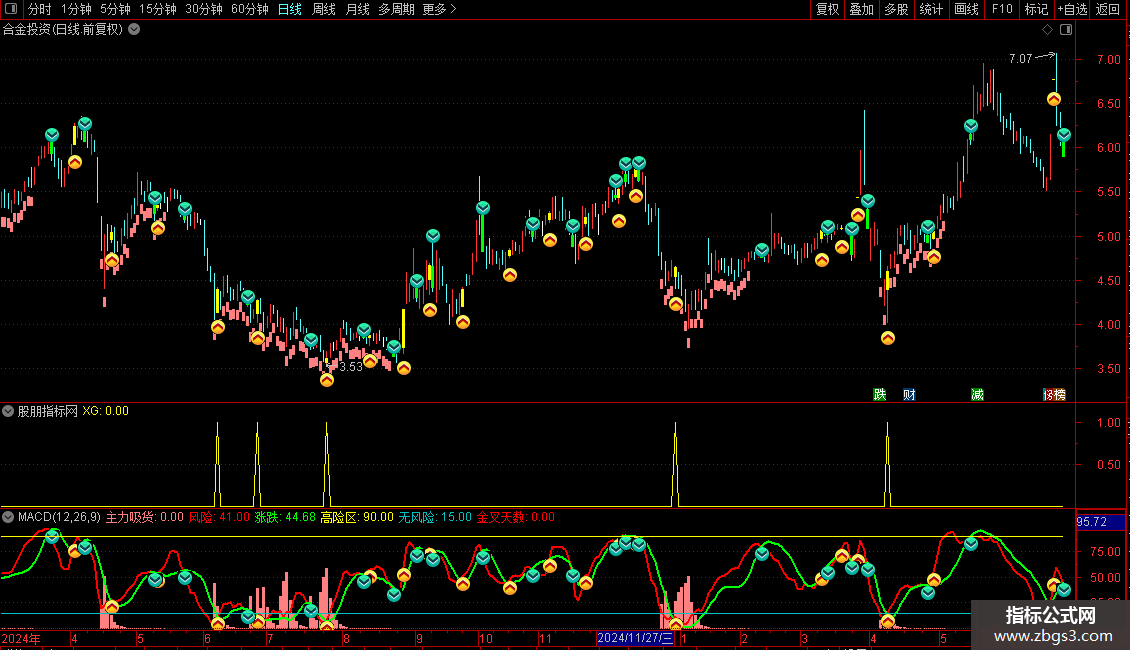Image resolution: width=1130 pixels, height=650 pixels.
Task: Click the 3.53 low price label
Action: tap(351, 367)
